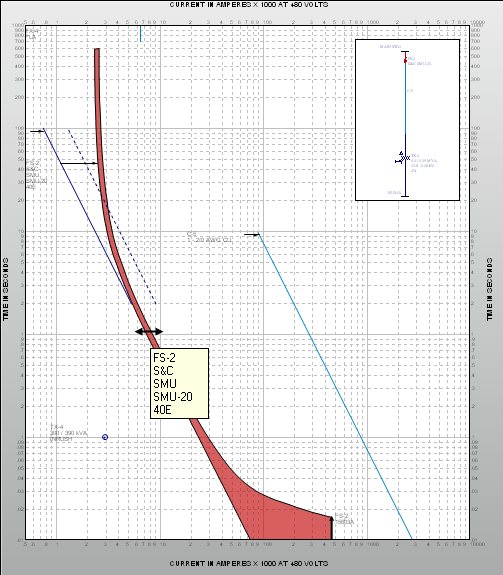Image resolution: width=503 pixels, height=575 pixels.
Task: Click the black double-headed arrow on the fuse curve
Action: click(x=149, y=332)
